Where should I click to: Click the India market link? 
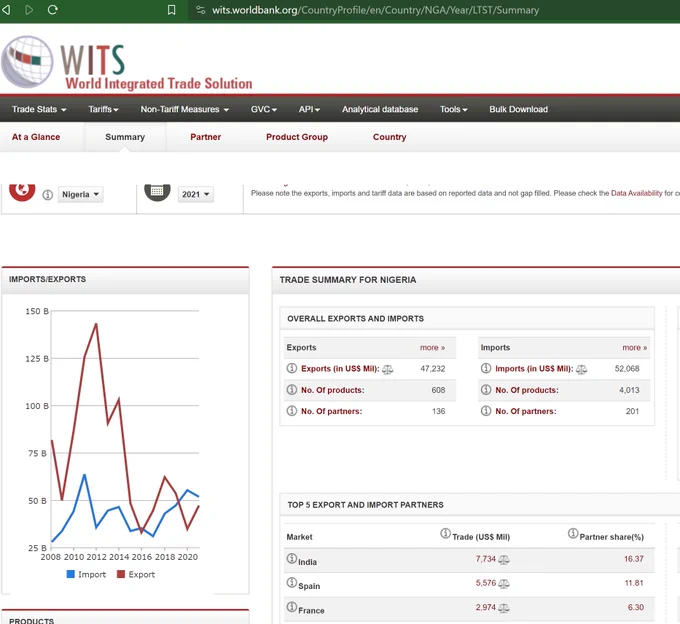point(307,562)
